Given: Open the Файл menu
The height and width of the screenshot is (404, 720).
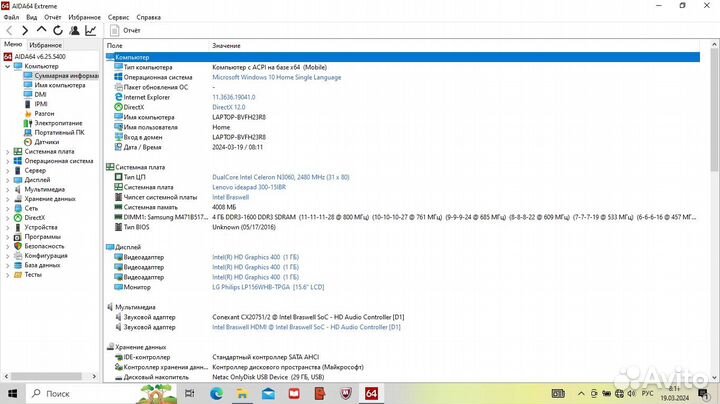Looking at the screenshot, I should click(x=11, y=17).
